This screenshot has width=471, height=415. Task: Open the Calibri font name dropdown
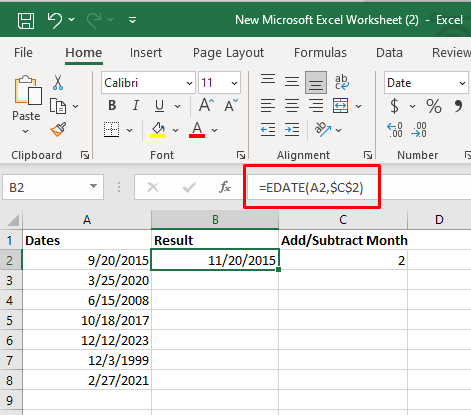coord(189,83)
